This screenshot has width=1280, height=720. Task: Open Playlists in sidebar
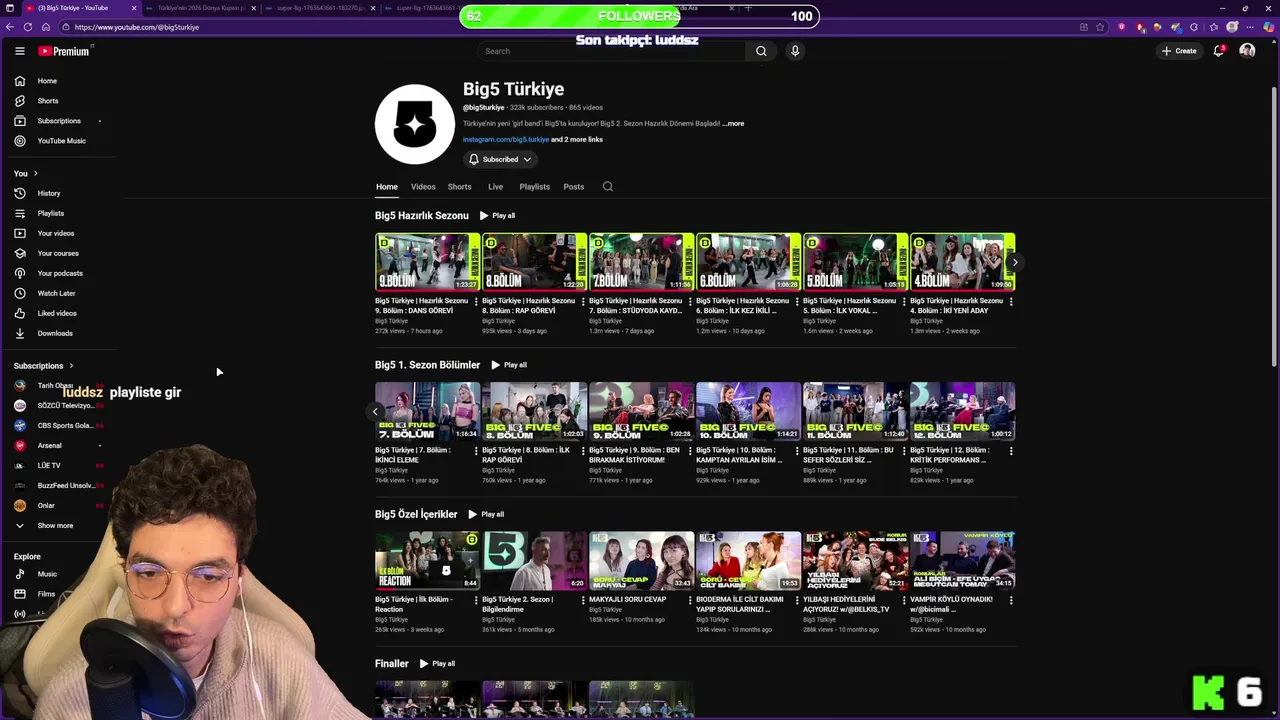pos(60,213)
